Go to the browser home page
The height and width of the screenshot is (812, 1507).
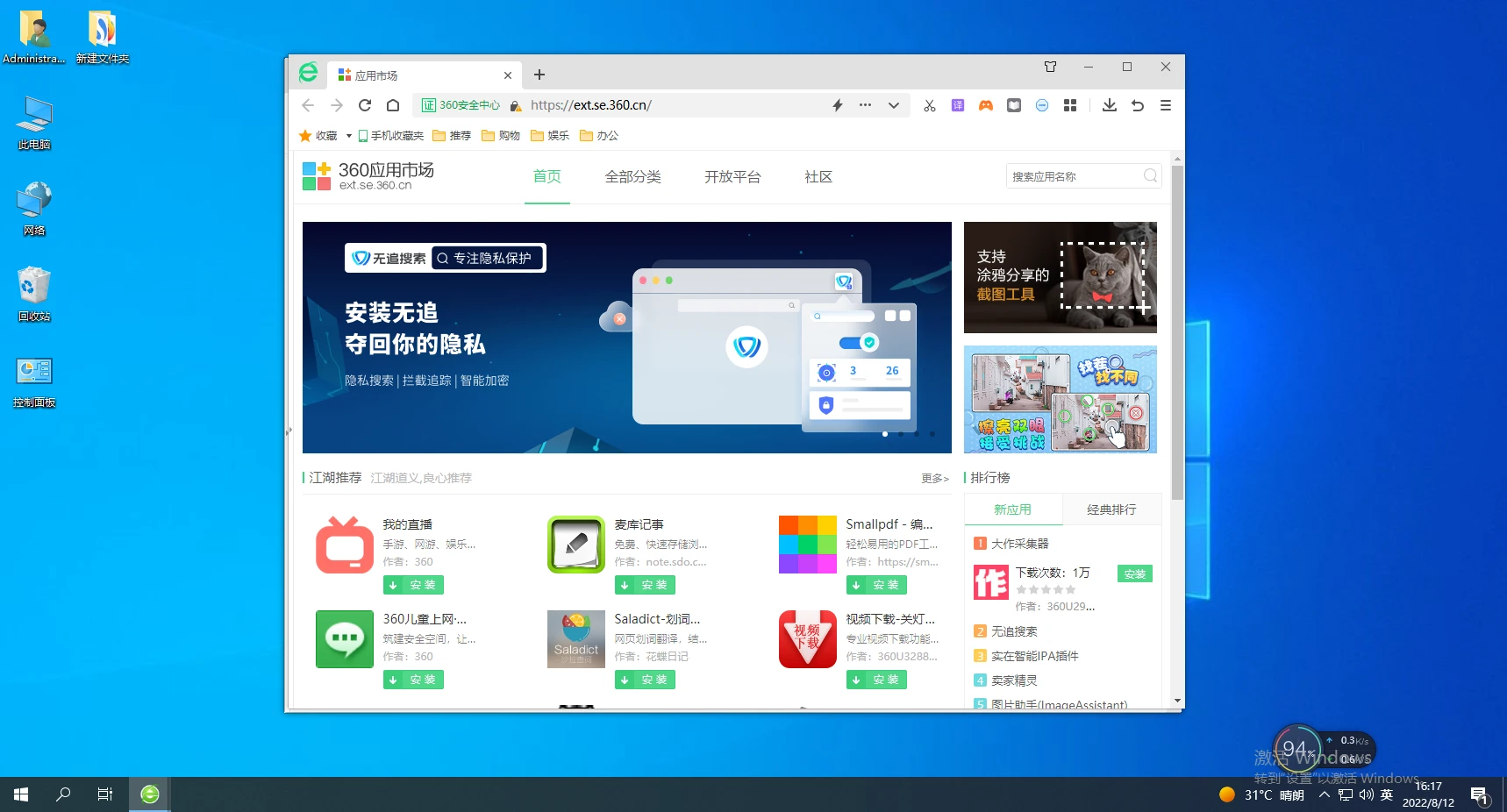(x=393, y=105)
